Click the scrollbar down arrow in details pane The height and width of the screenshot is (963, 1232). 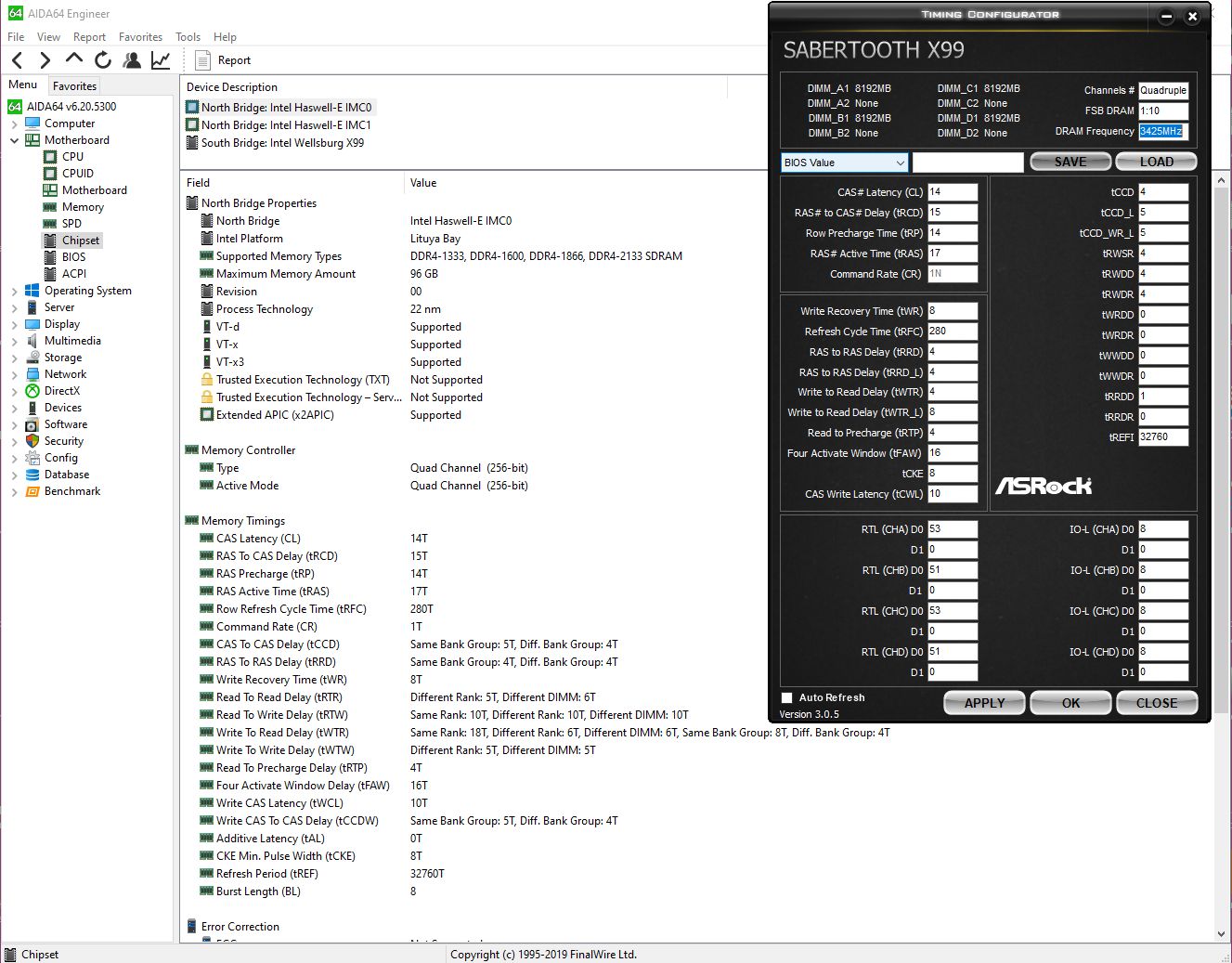tap(1221, 934)
